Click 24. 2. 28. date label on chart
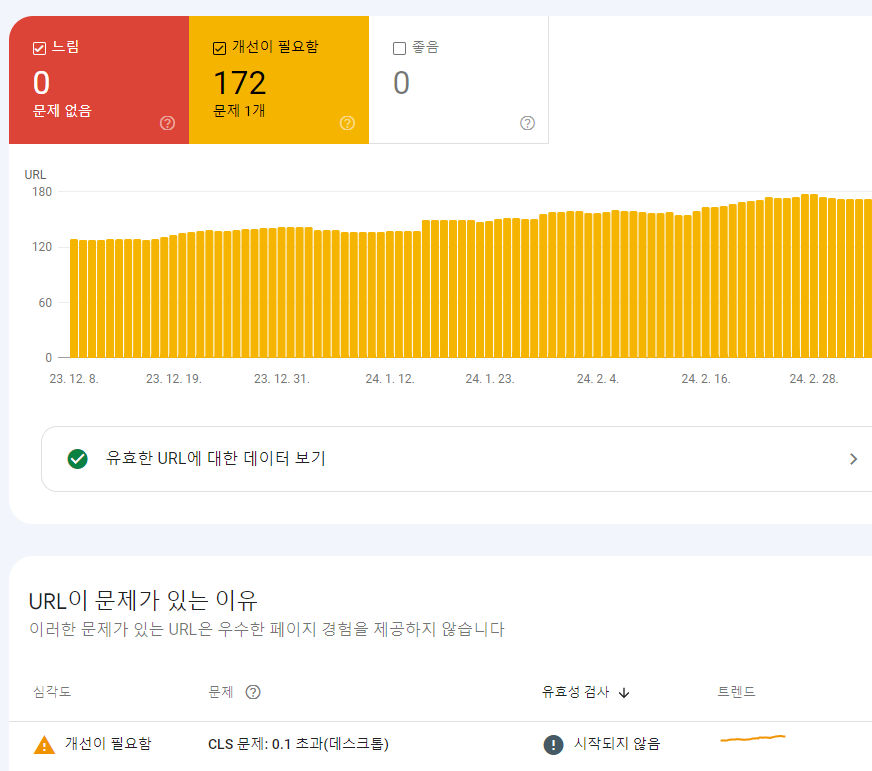Viewport: 872px width, 771px height. pos(814,379)
